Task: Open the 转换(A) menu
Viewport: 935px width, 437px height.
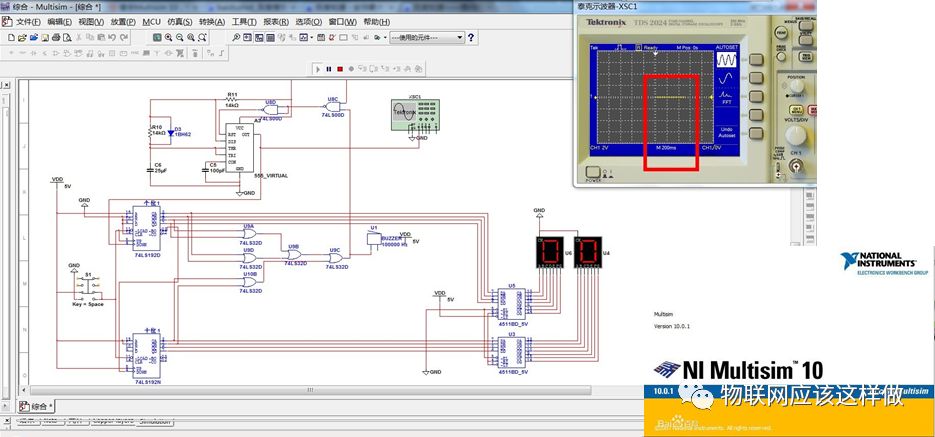Action: [212, 22]
